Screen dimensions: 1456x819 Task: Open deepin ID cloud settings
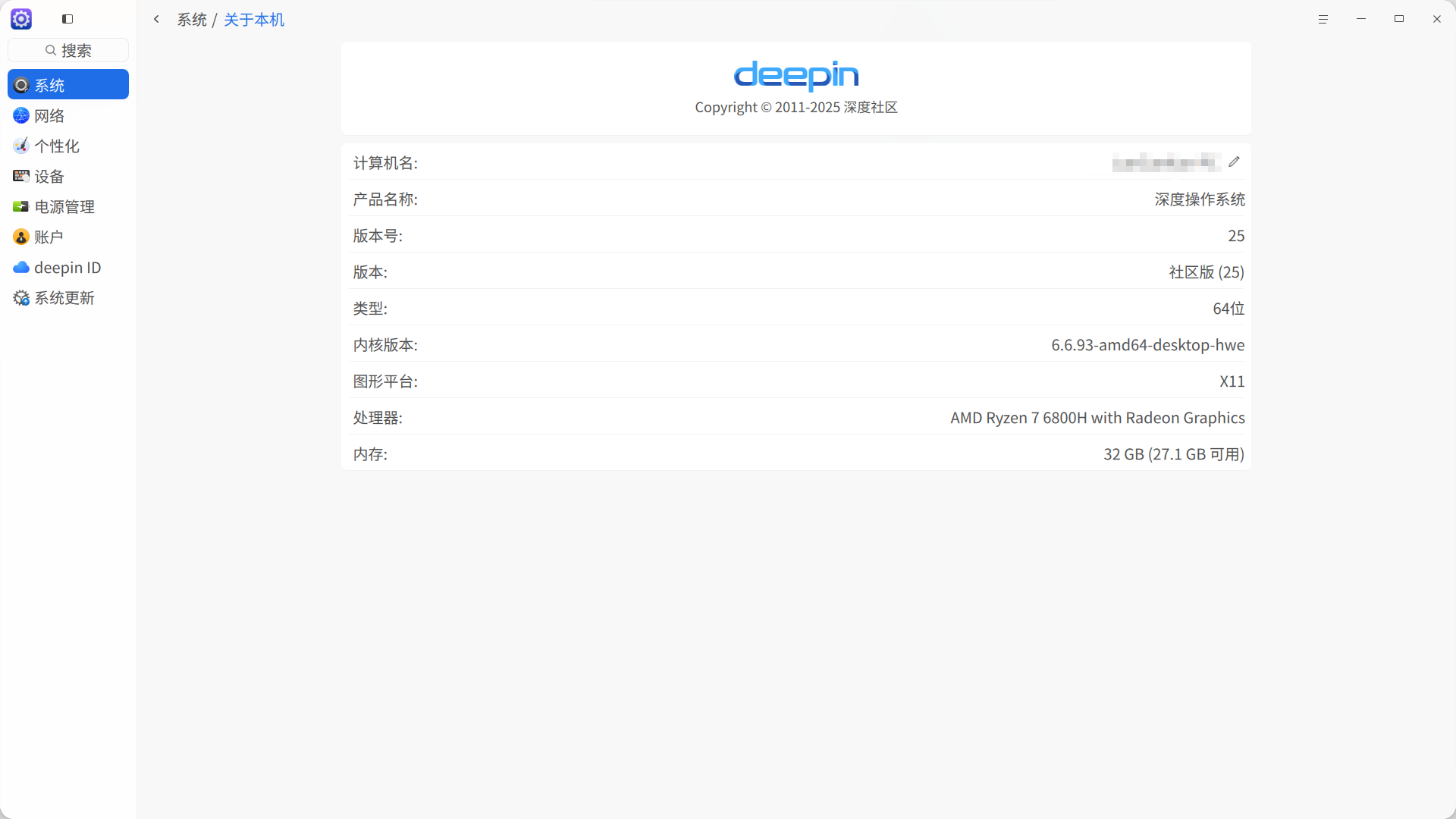[67, 267]
